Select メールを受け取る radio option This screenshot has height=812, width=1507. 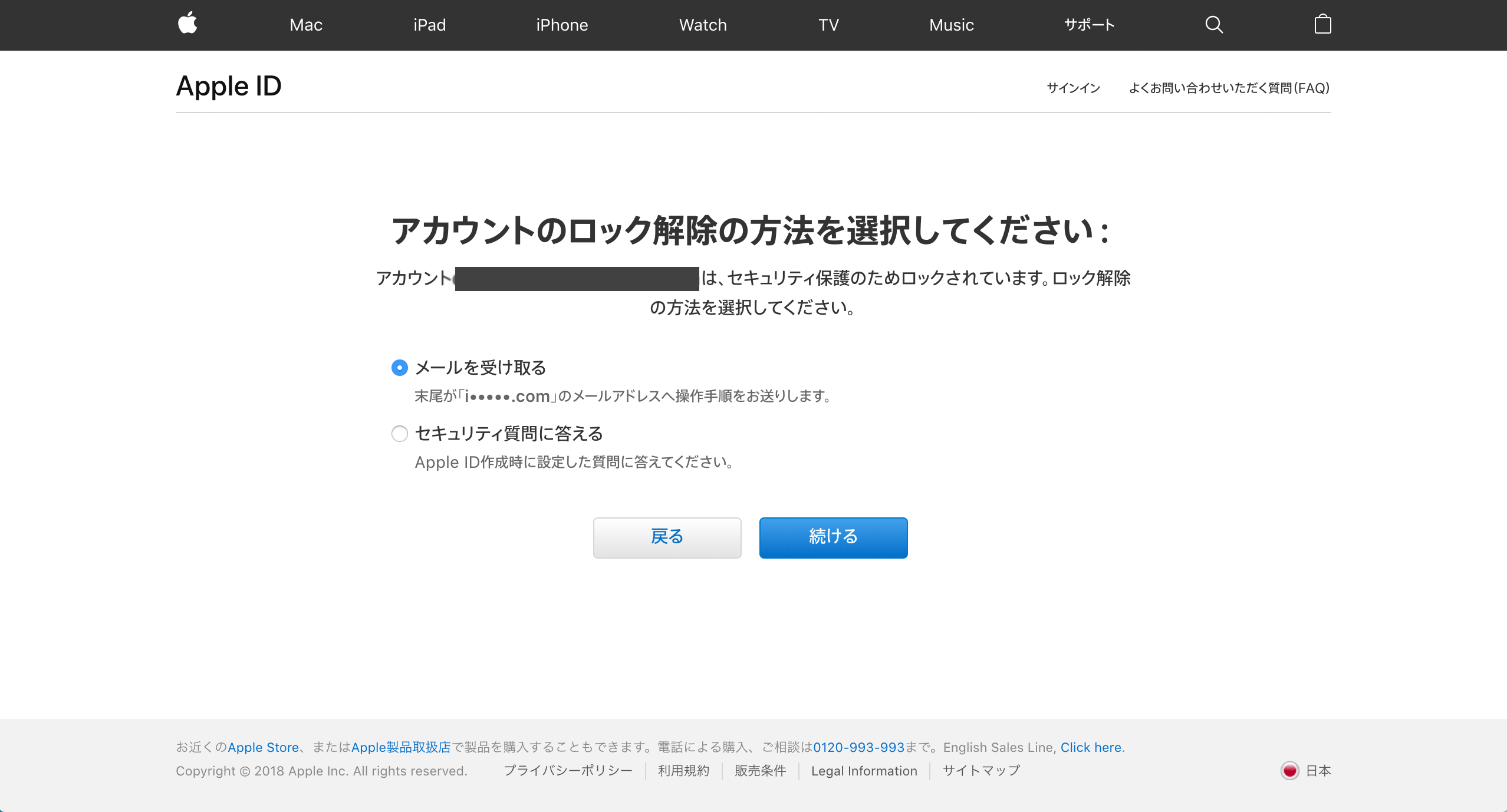tap(400, 368)
